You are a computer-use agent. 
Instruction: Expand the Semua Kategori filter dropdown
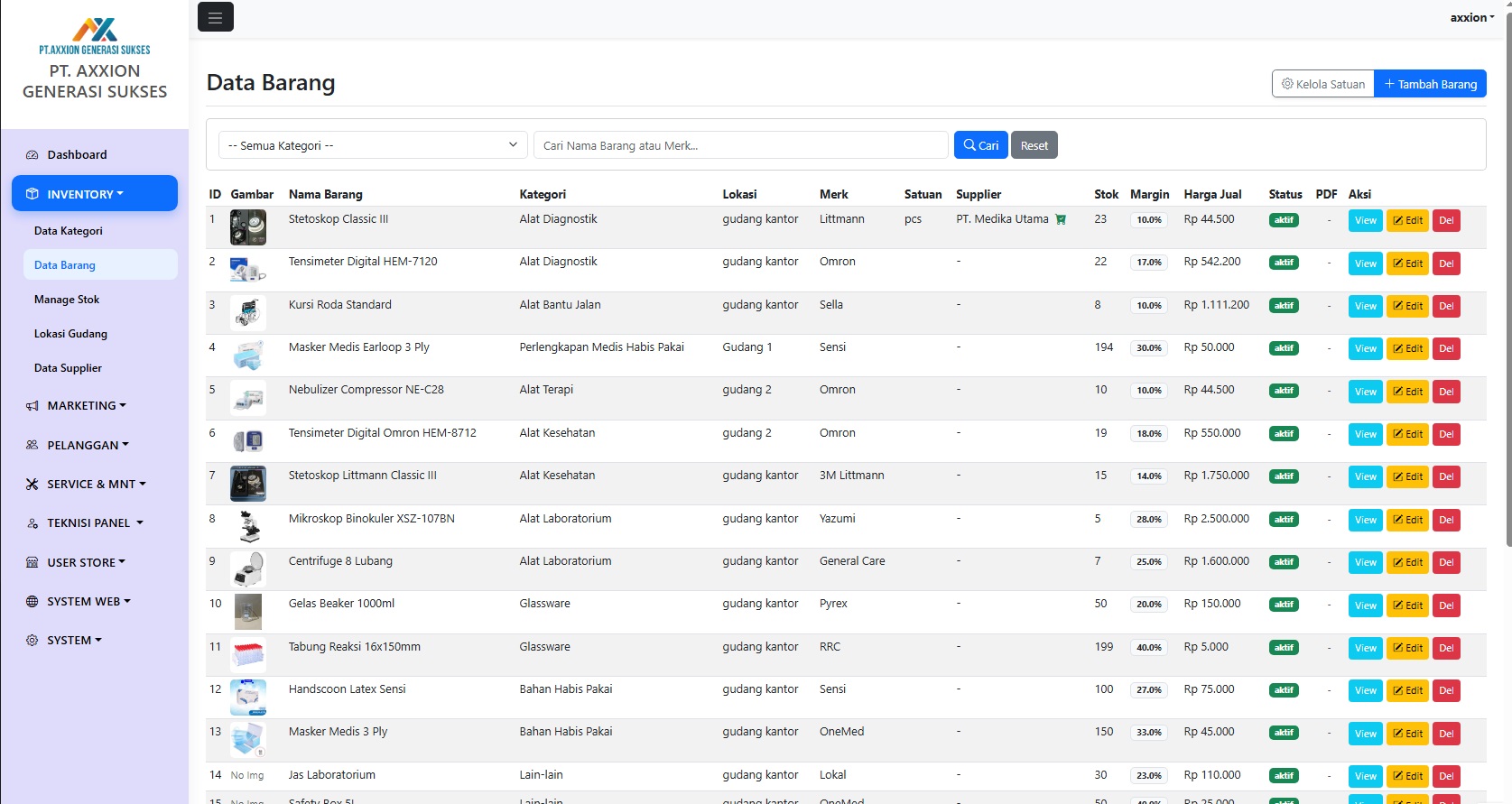373,145
